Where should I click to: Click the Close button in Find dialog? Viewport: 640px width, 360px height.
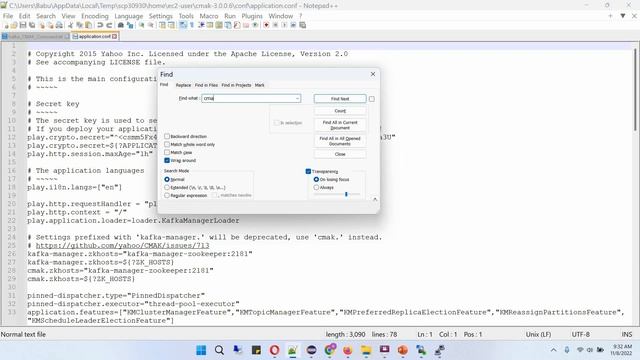[x=340, y=154]
